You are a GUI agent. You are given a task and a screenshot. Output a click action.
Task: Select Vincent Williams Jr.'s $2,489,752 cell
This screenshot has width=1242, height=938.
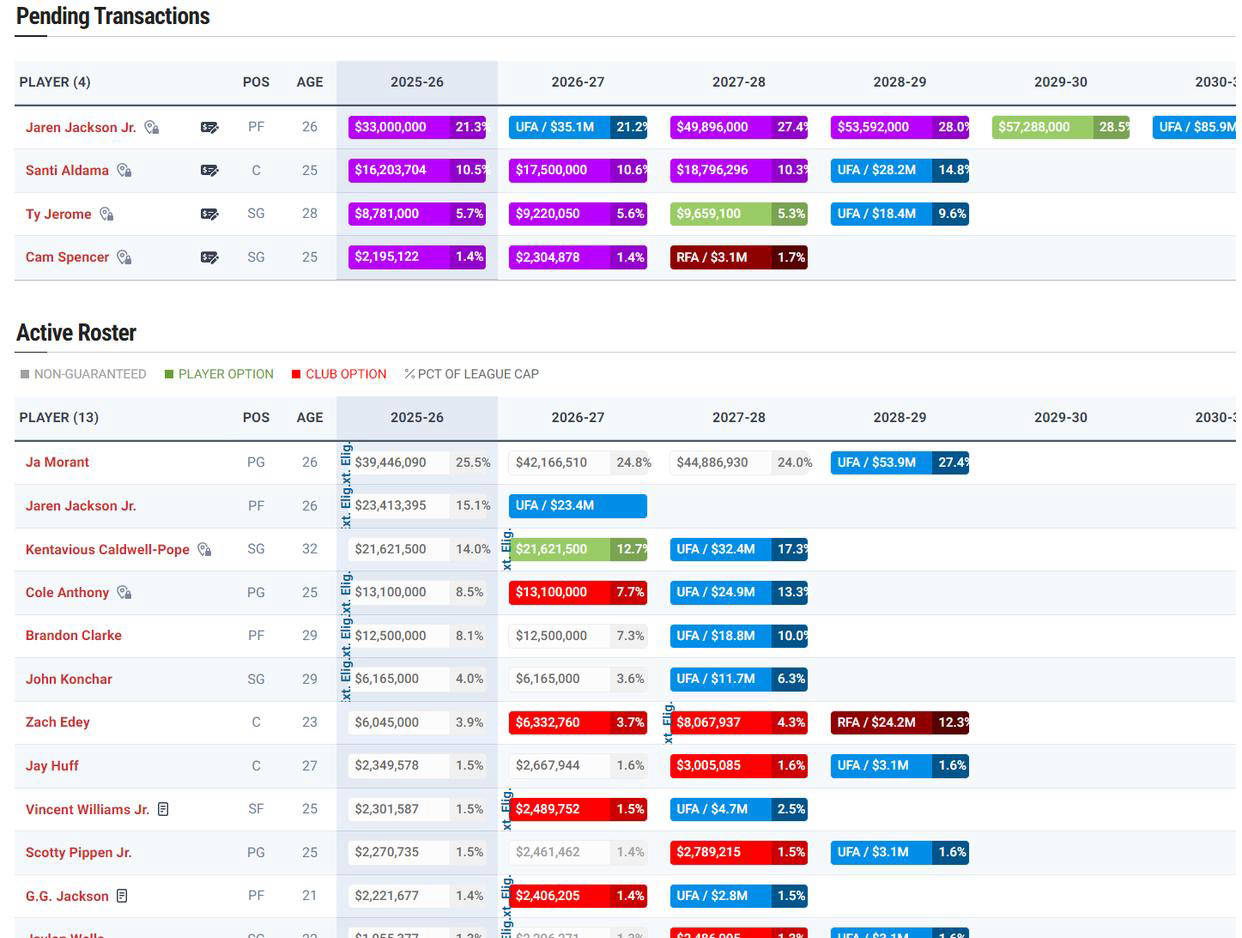pyautogui.click(x=578, y=809)
